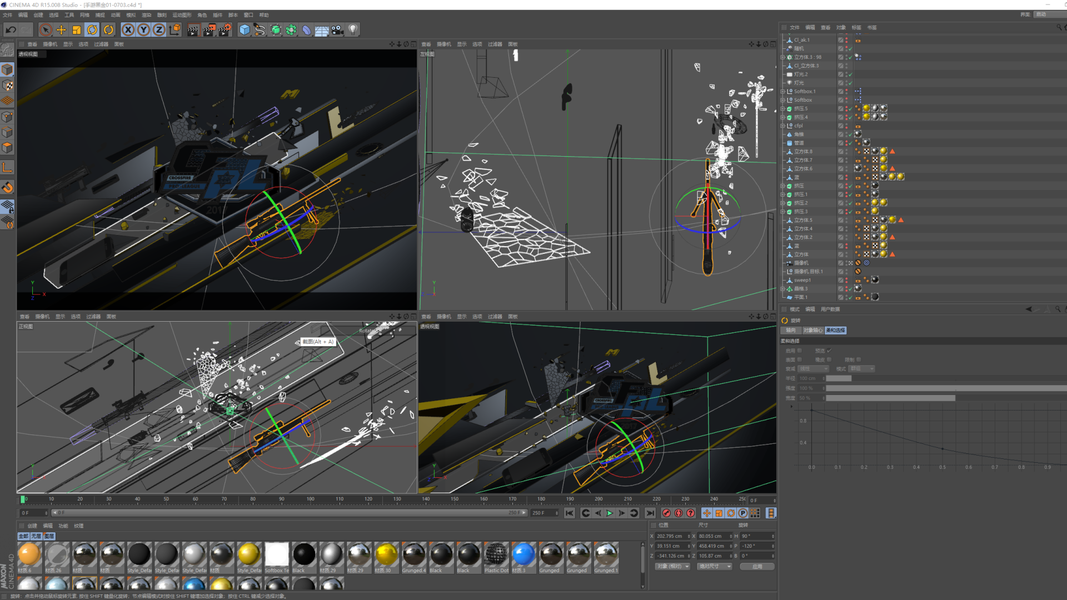Toggle enable checkmark for 平面.1

tap(849, 297)
